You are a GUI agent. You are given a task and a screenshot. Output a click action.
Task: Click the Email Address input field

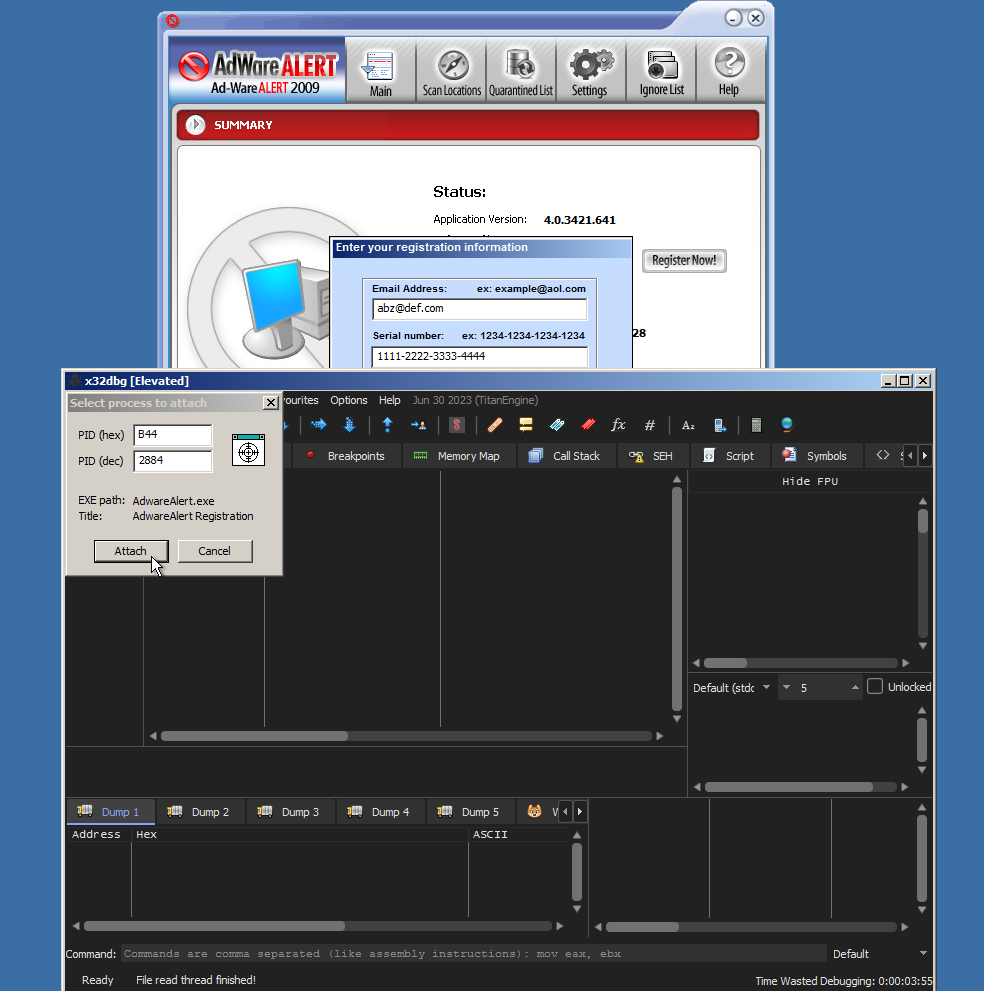[x=479, y=308]
